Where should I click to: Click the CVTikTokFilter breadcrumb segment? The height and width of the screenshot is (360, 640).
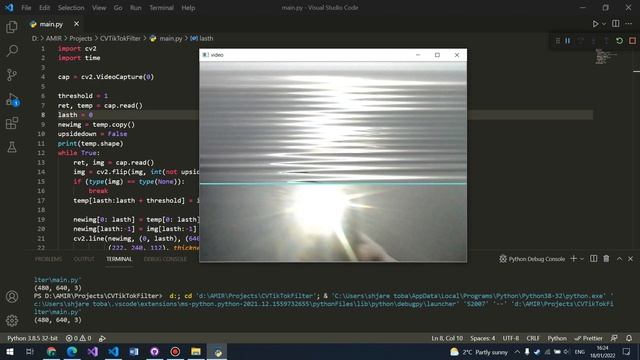120,38
